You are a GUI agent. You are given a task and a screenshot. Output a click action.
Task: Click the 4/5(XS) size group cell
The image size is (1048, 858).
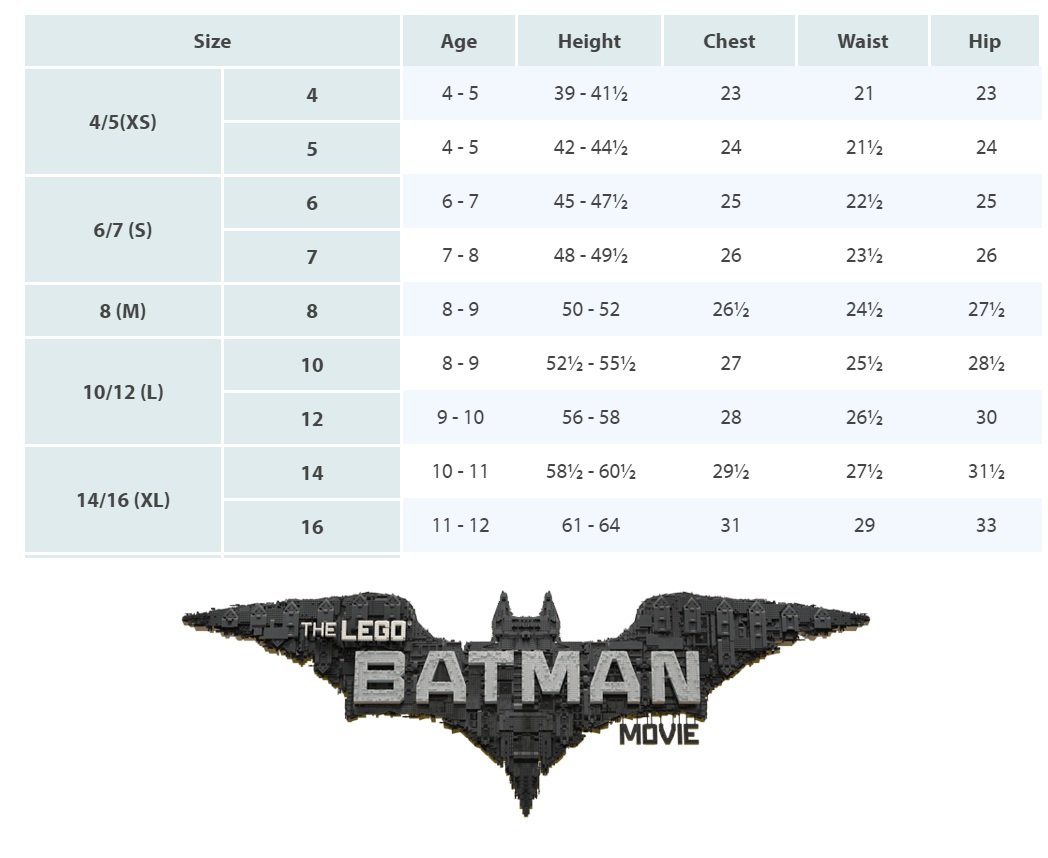[123, 122]
